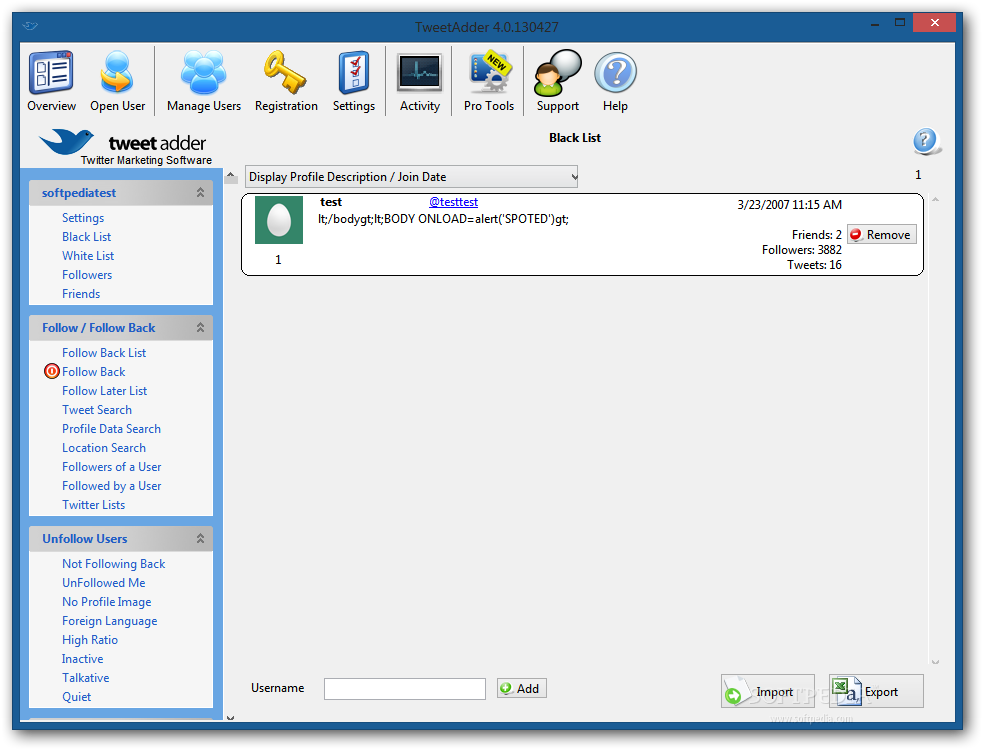Maximize the TweetAdder window
The image size is (983, 750).
pyautogui.click(x=900, y=23)
